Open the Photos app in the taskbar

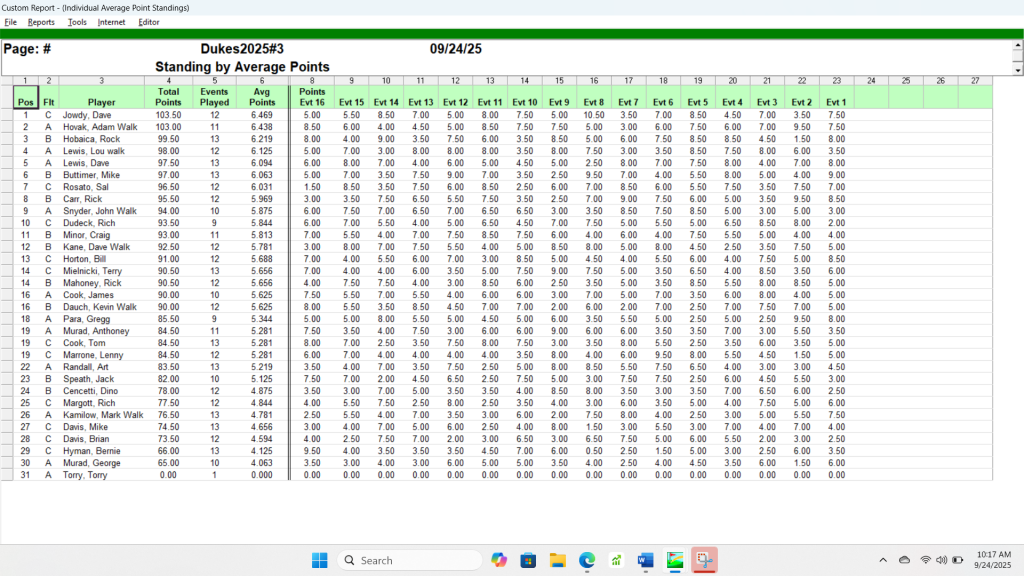coord(675,560)
